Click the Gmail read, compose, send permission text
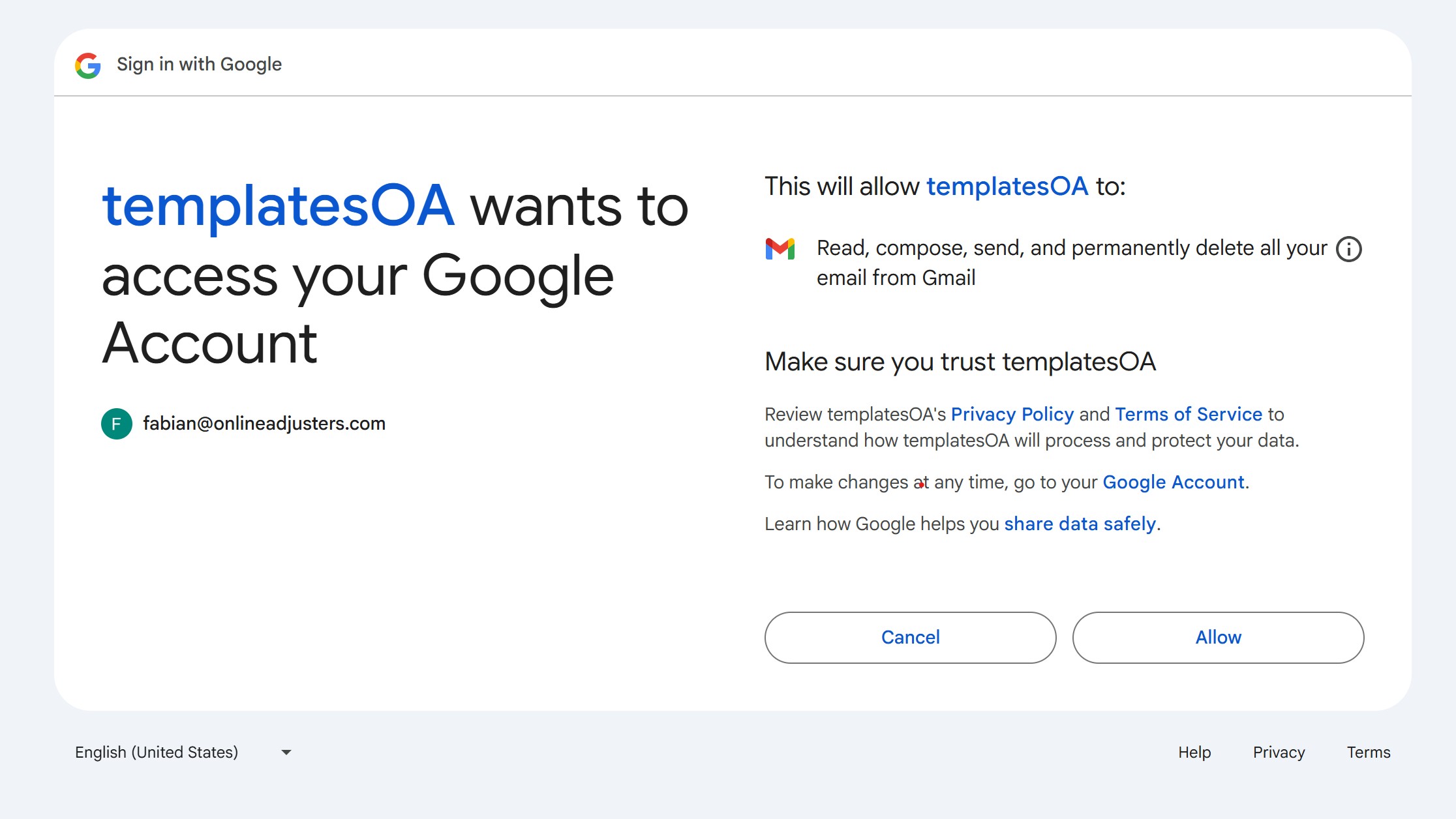The height and width of the screenshot is (819, 1456). (x=1072, y=263)
